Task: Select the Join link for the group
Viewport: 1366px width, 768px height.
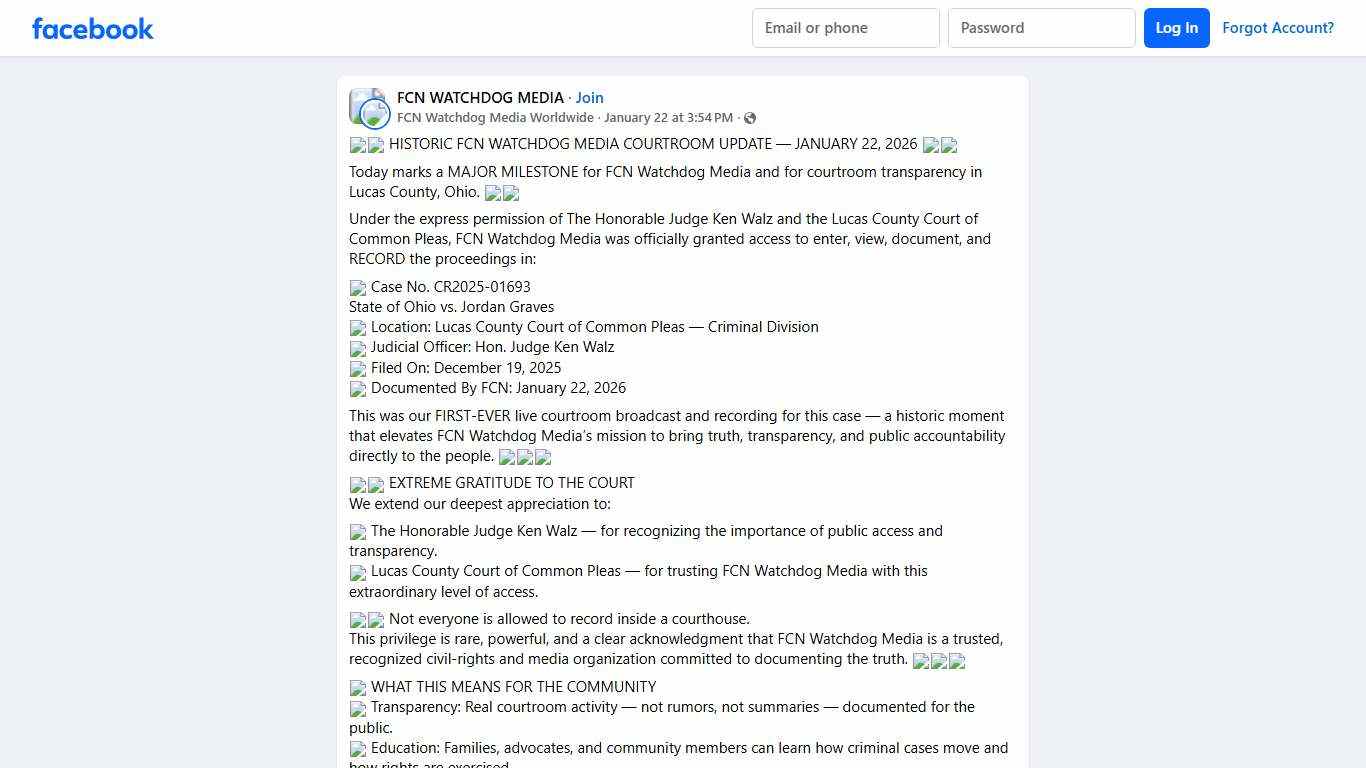Action: (589, 97)
